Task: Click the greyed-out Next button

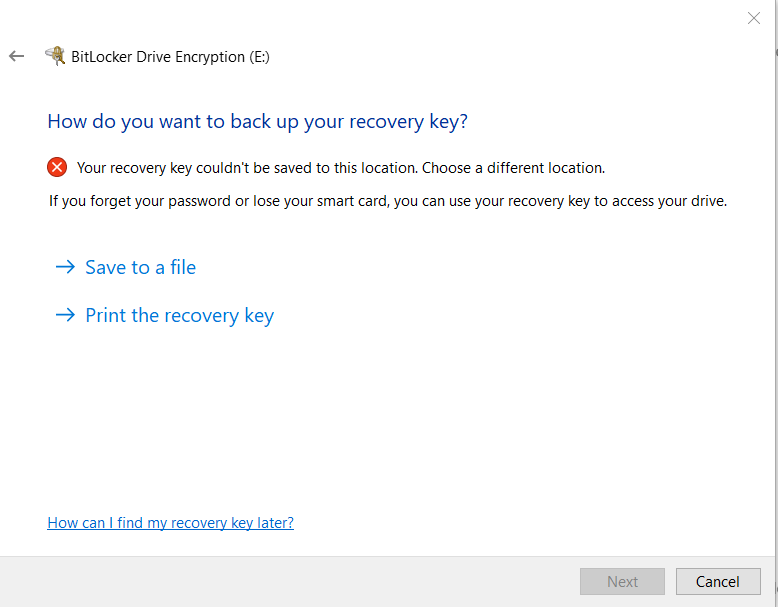Action: click(x=622, y=581)
